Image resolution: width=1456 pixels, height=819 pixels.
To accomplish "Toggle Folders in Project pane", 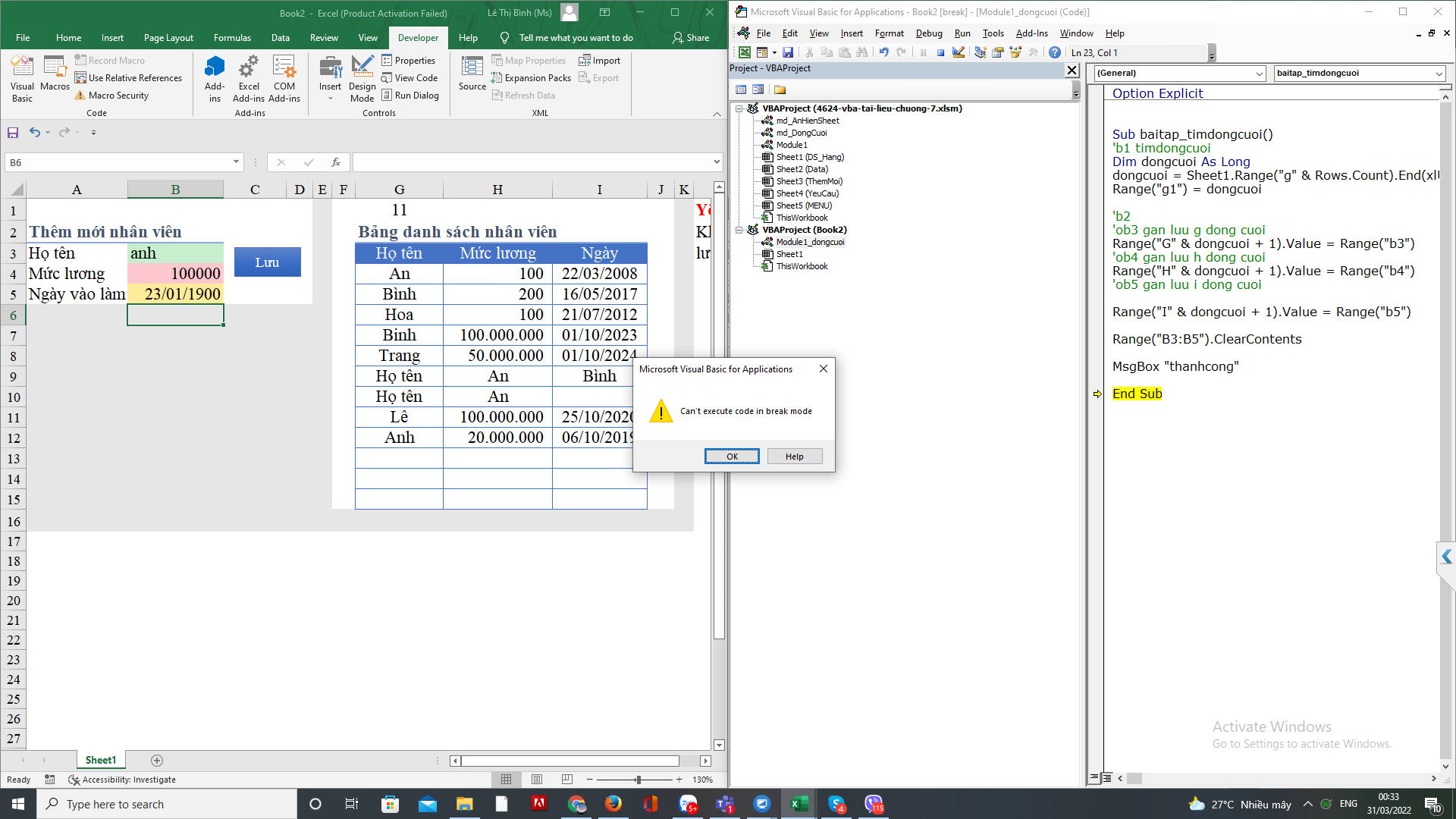I will tap(780, 89).
